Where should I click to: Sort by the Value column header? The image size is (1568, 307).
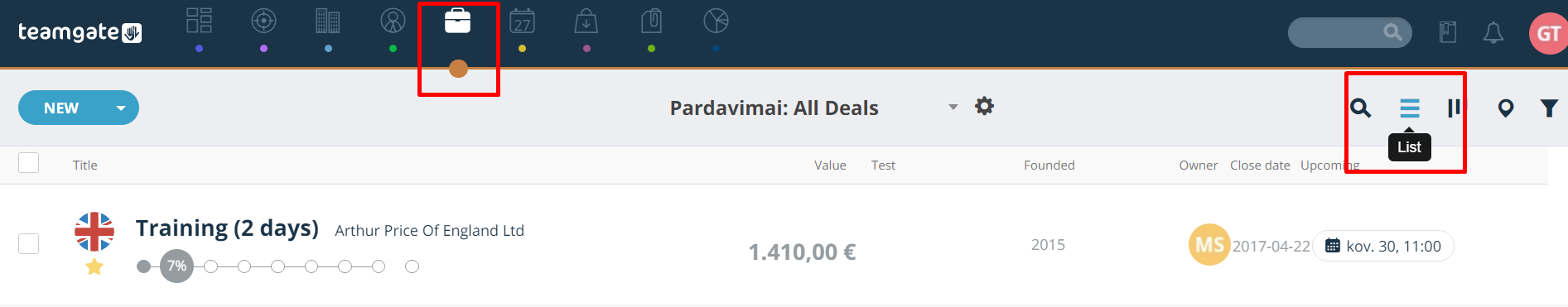pos(830,165)
